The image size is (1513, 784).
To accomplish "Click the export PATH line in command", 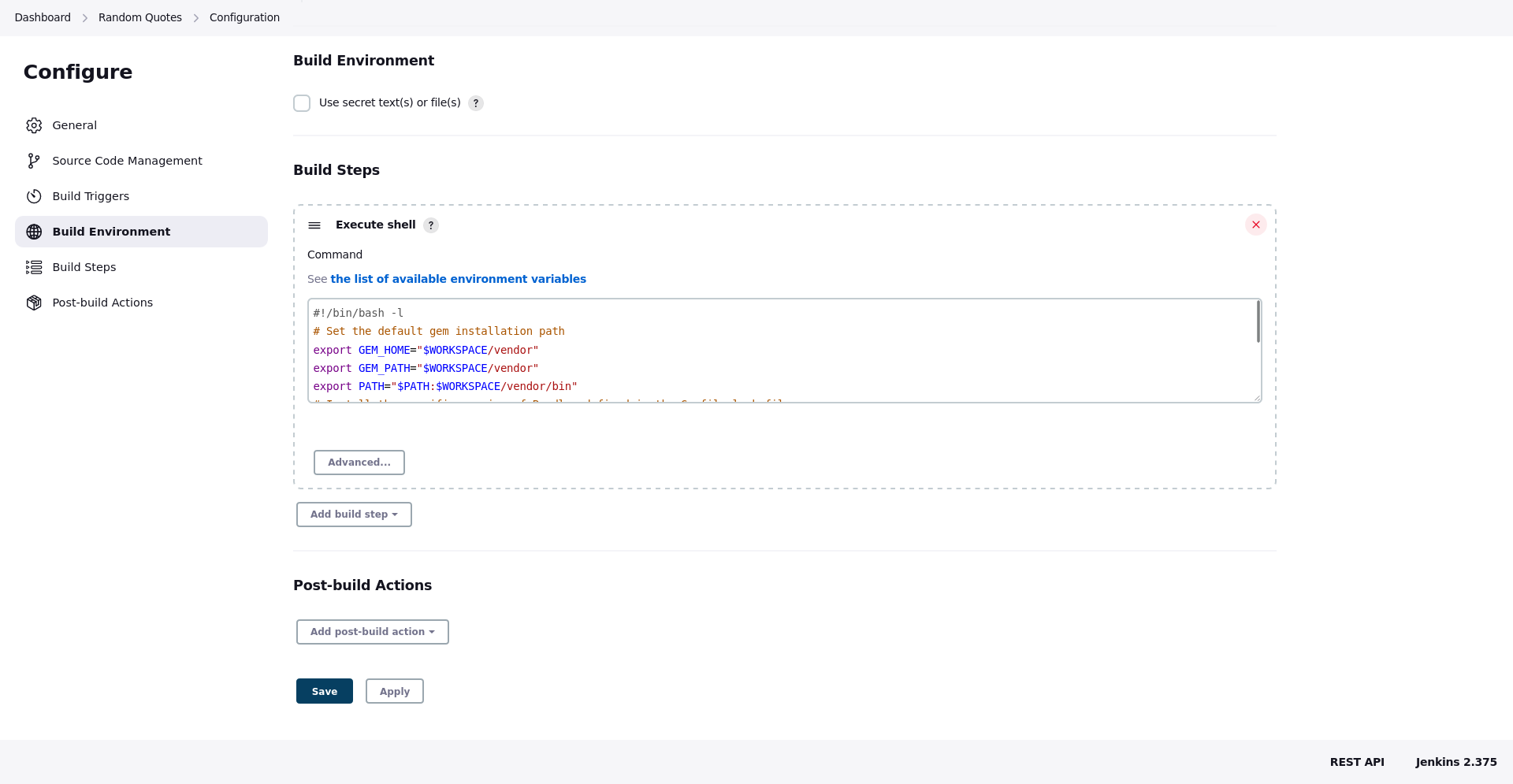I will coord(445,386).
